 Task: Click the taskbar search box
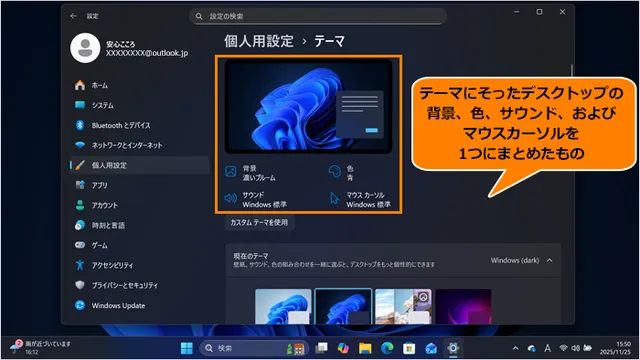pyautogui.click(x=254, y=348)
